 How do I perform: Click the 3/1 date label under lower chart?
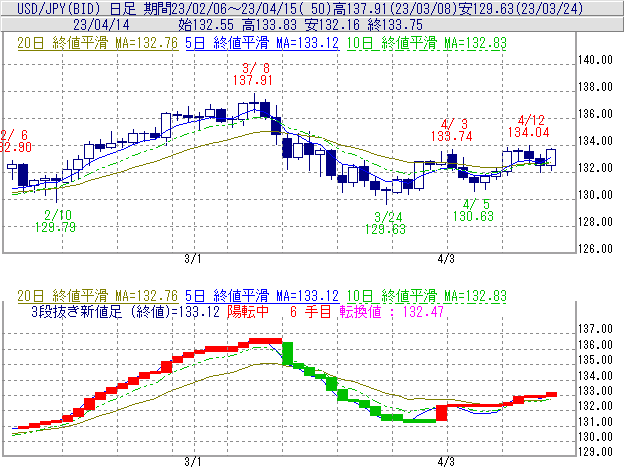[x=193, y=462]
